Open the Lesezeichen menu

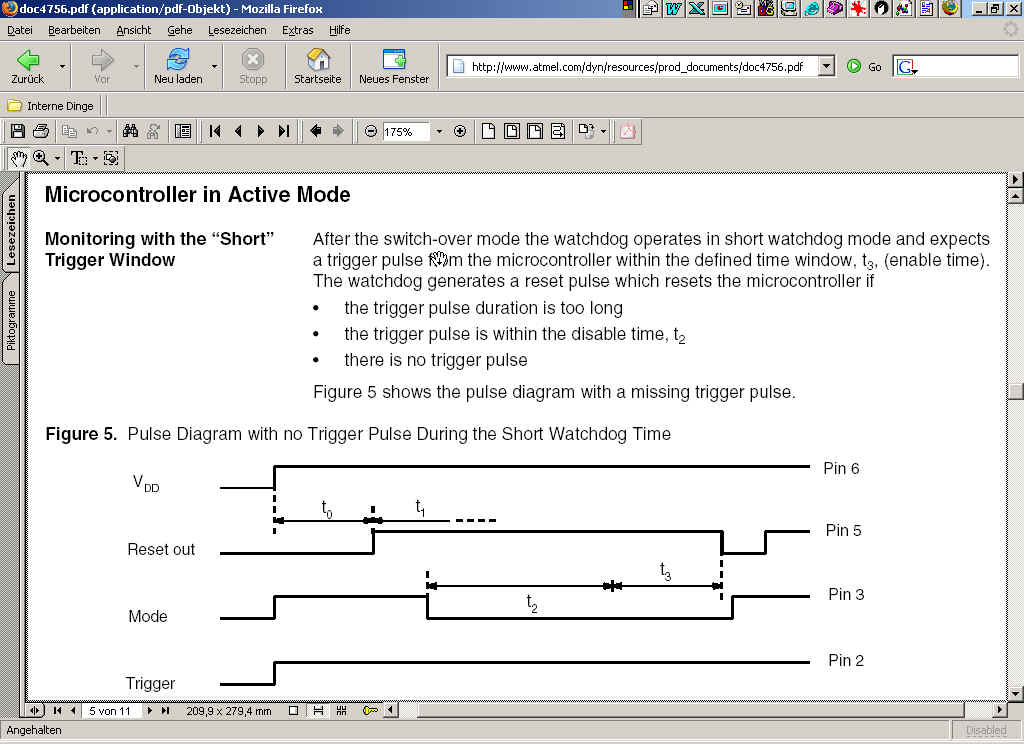click(x=237, y=30)
